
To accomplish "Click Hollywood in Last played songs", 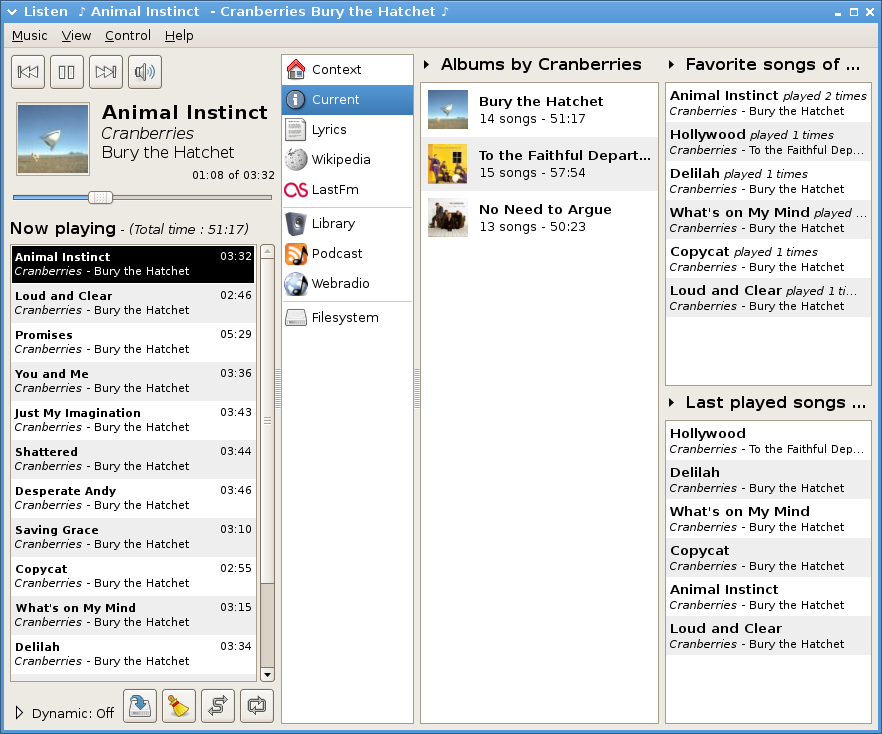I will click(768, 441).
